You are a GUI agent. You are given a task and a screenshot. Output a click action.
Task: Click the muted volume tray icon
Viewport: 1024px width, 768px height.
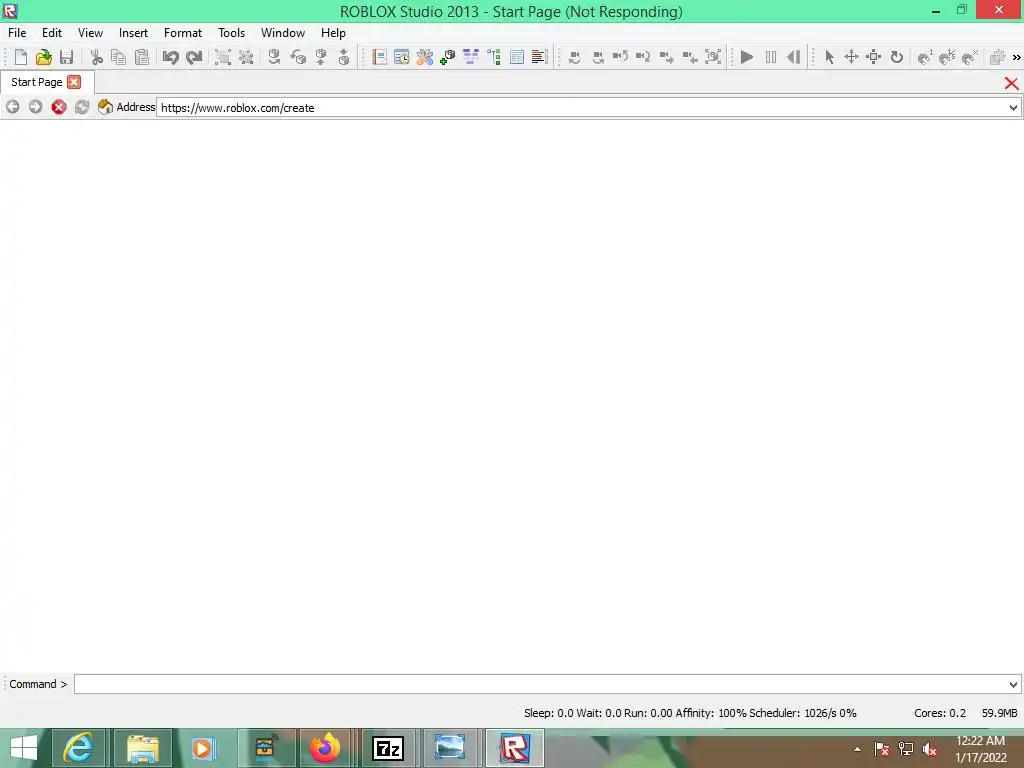pos(930,749)
